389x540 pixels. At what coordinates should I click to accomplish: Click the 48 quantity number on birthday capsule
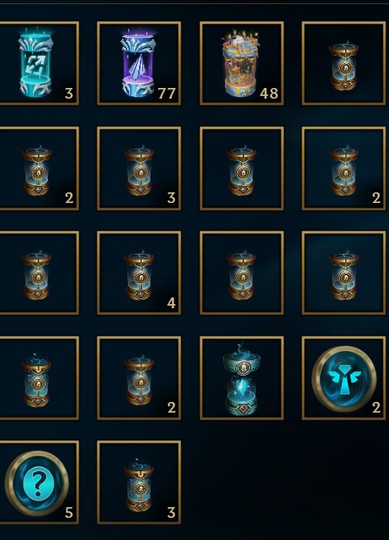point(269,93)
